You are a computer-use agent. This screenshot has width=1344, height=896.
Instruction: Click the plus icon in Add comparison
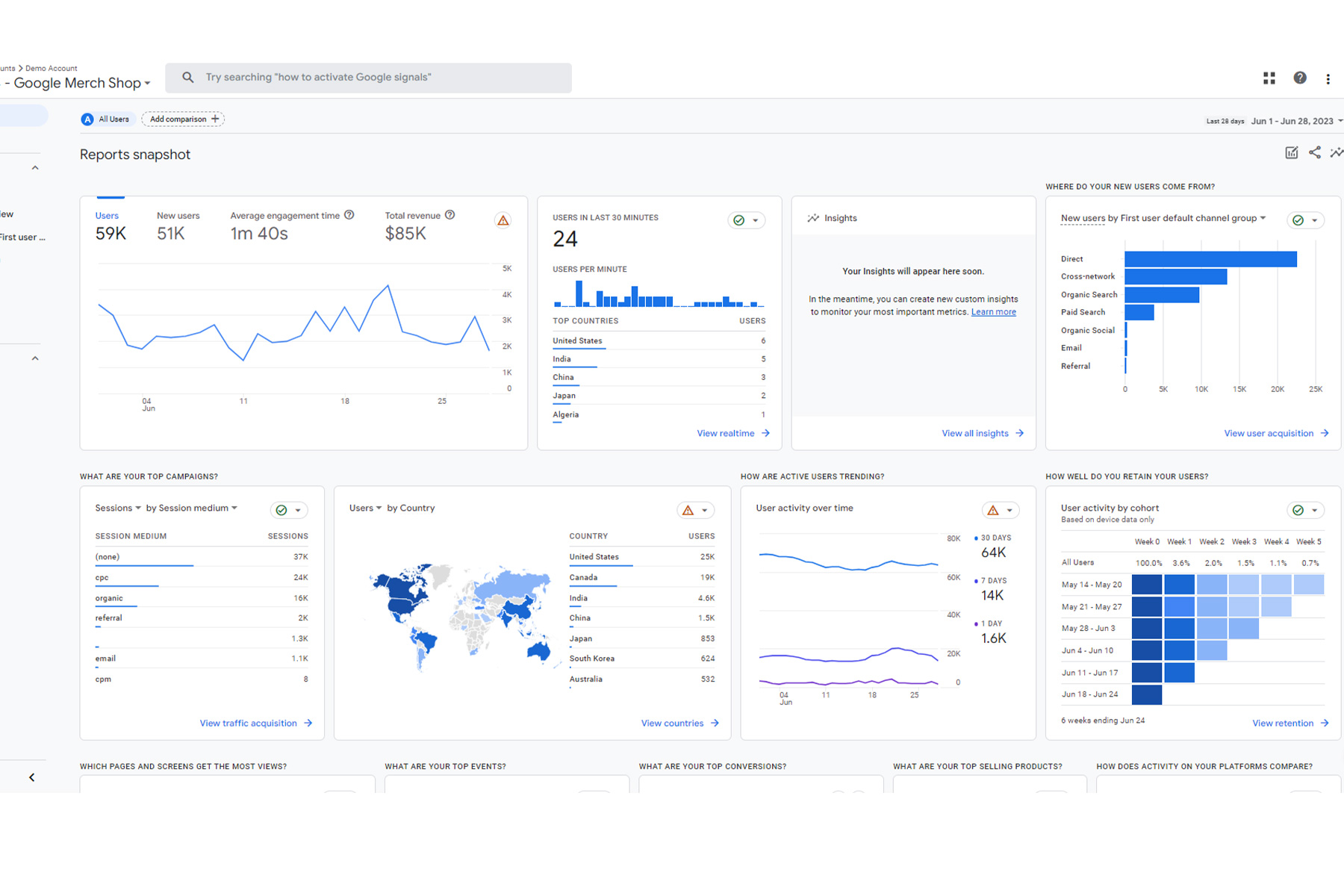point(215,119)
